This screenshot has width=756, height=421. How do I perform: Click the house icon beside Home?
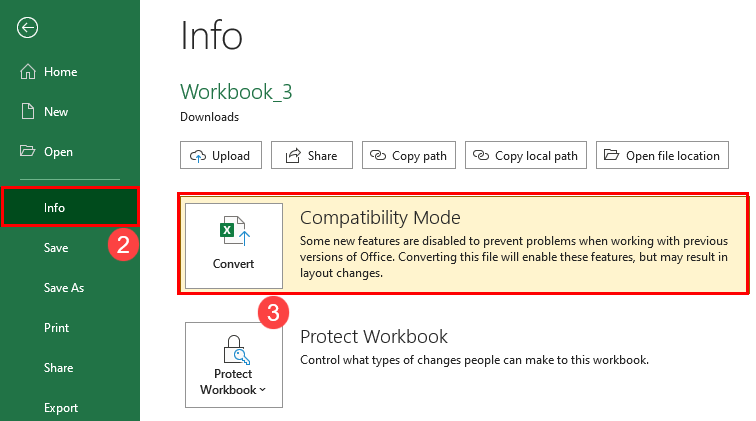click(x=27, y=71)
